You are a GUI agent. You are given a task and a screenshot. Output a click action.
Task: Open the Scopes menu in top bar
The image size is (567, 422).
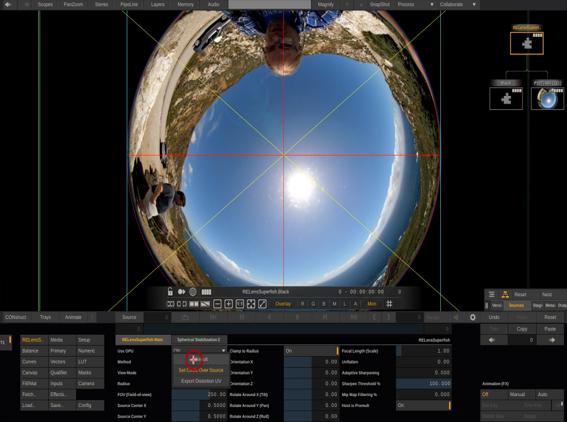point(45,4)
